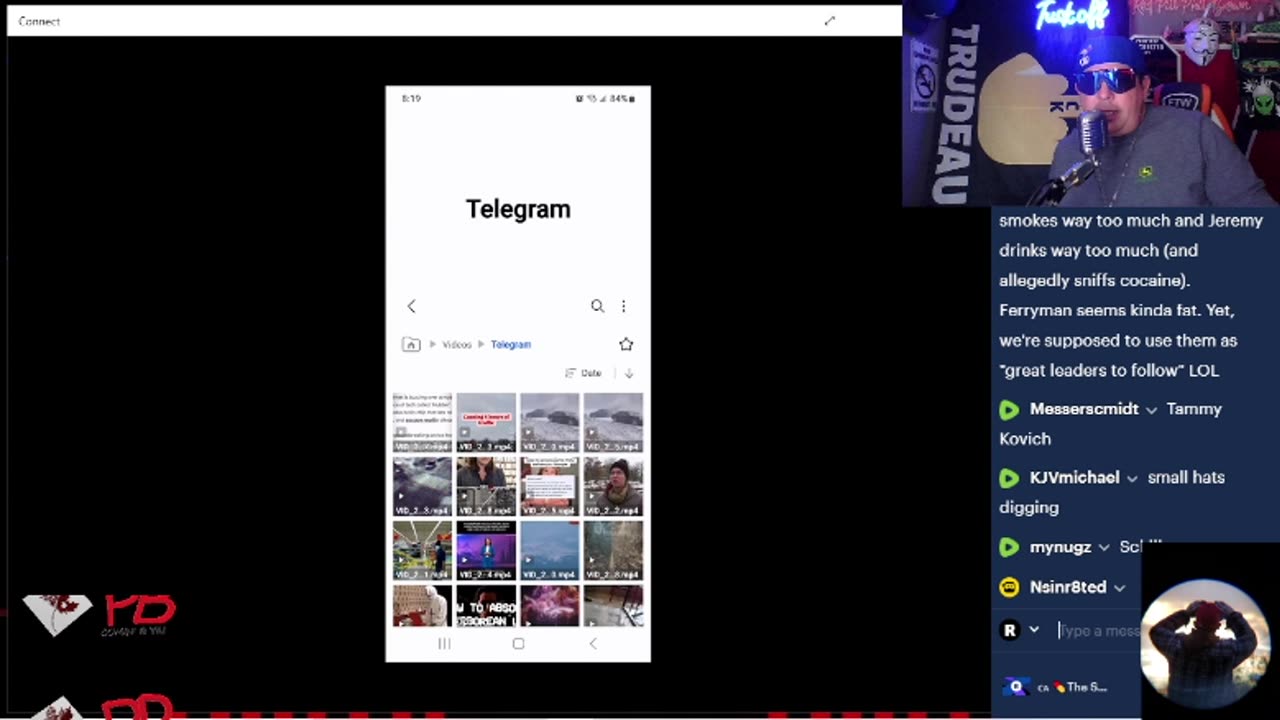Screen dimensions: 1280x720
Task: Click mynugz's green Rumble badge
Action: [x=1009, y=547]
